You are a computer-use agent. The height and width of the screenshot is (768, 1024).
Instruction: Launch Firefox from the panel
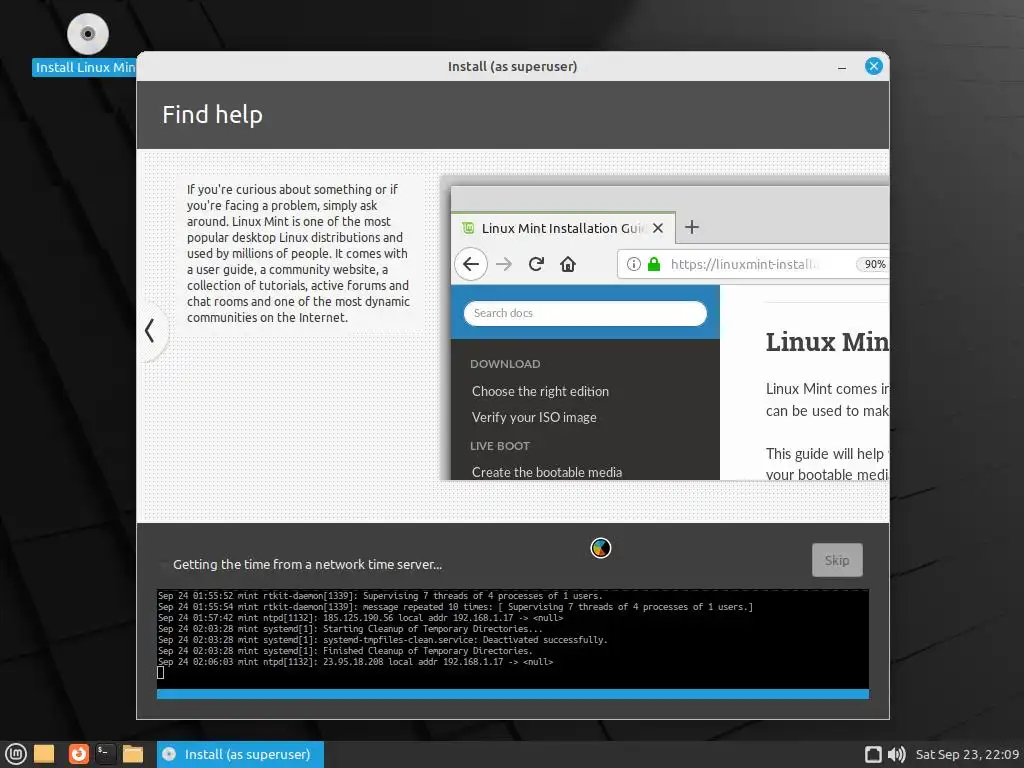[x=78, y=754]
